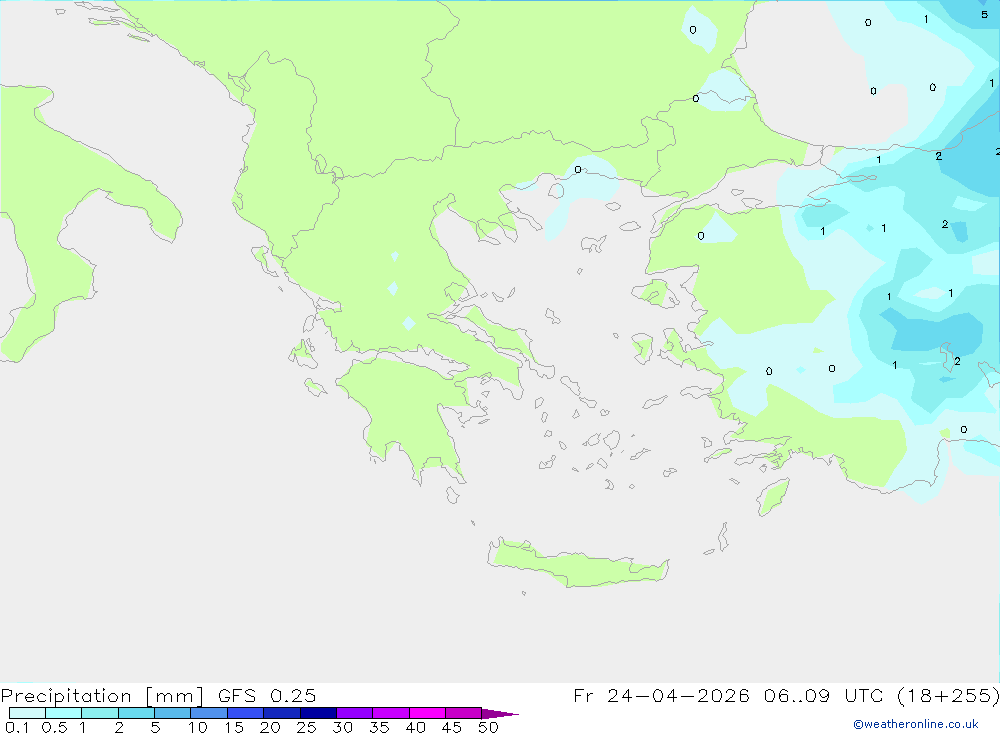This screenshot has width=1000, height=733.
Task: Click the 'Precipitation [mm]' title text
Action: (x=102, y=696)
